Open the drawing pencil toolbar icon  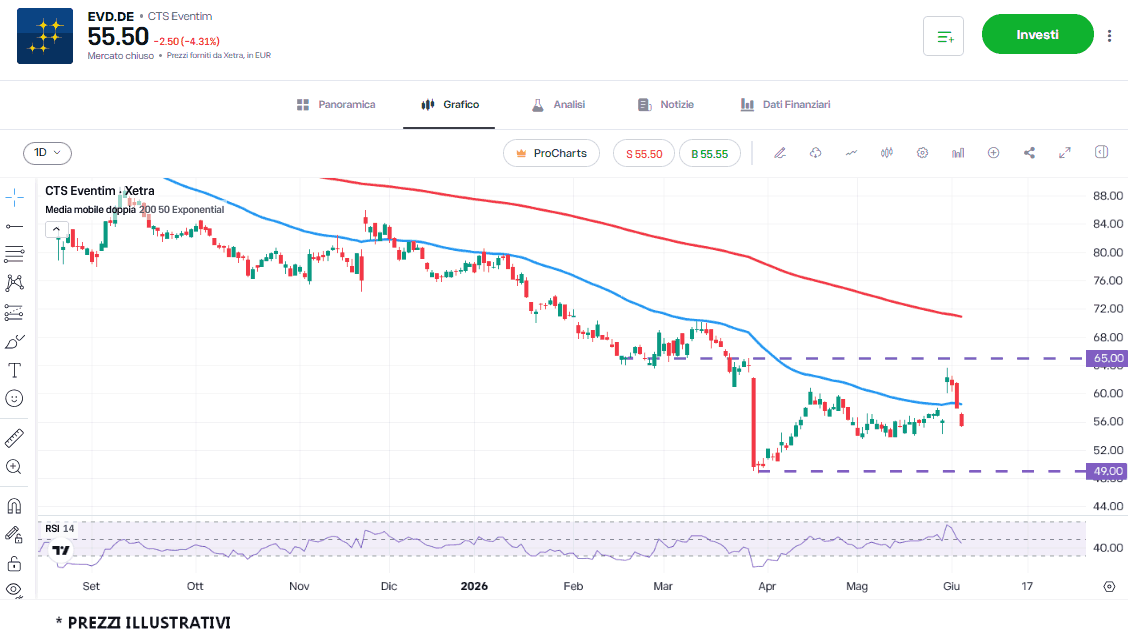780,152
